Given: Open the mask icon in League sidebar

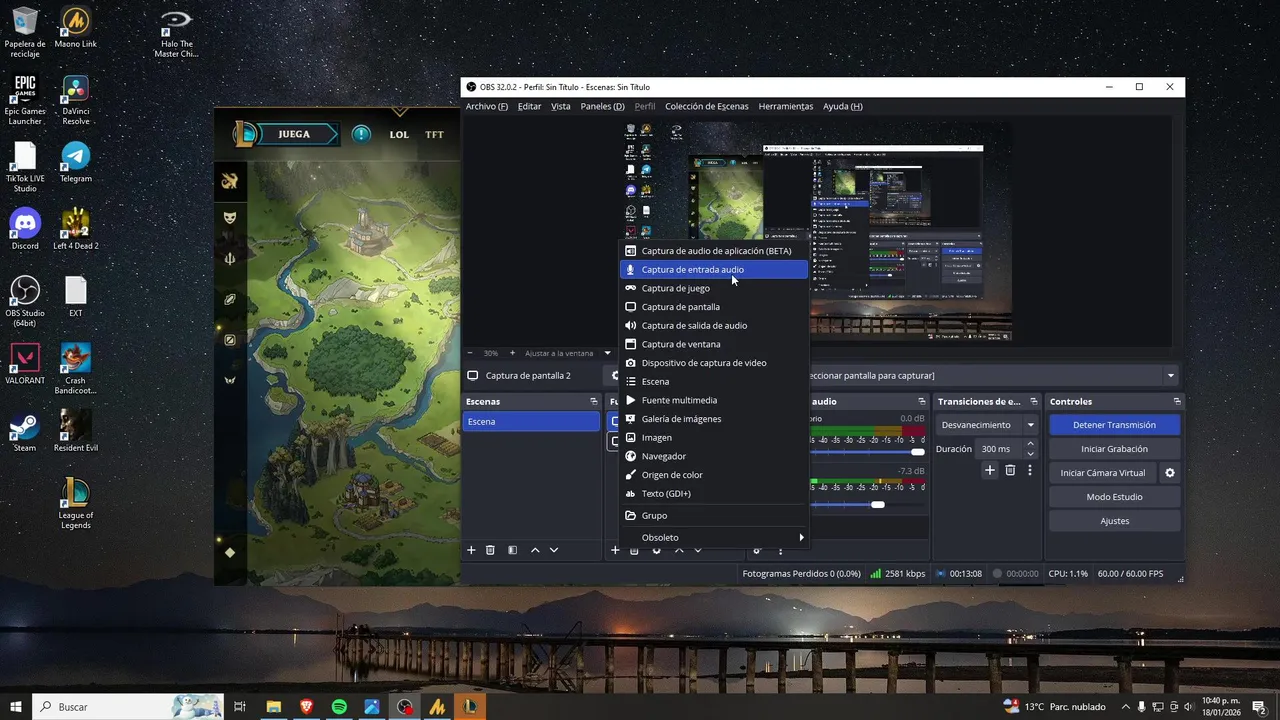Looking at the screenshot, I should [x=230, y=218].
